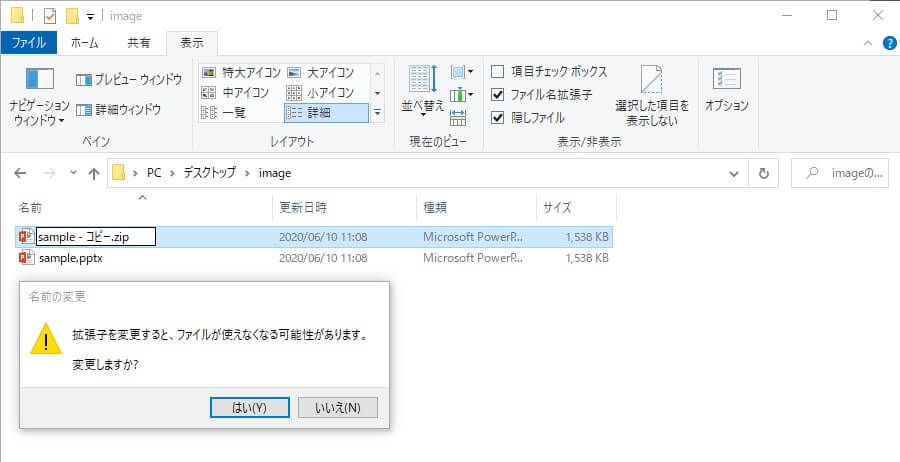The width and height of the screenshot is (900, 462).
Task: Toggle the Preview Window (プレビューウィンドウ) pane
Action: (129, 80)
